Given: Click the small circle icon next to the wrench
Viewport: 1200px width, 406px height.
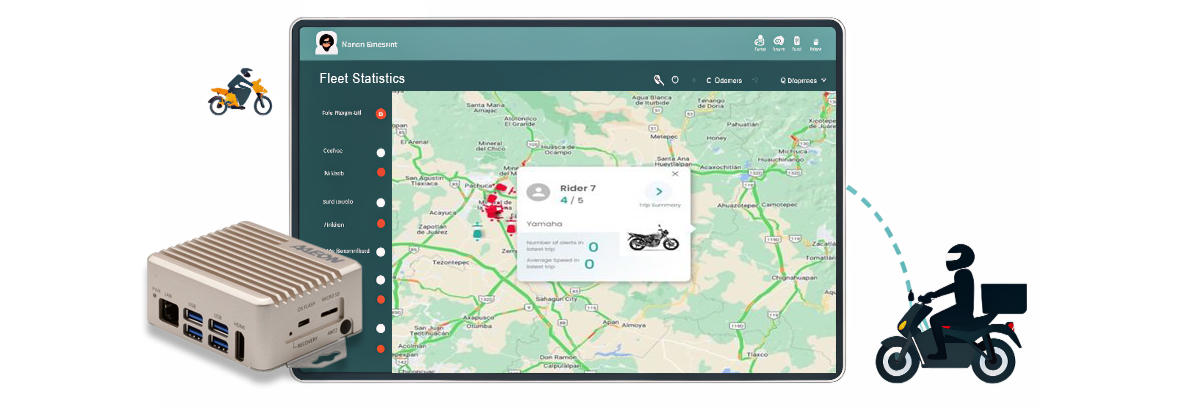Looking at the screenshot, I should tap(675, 79).
